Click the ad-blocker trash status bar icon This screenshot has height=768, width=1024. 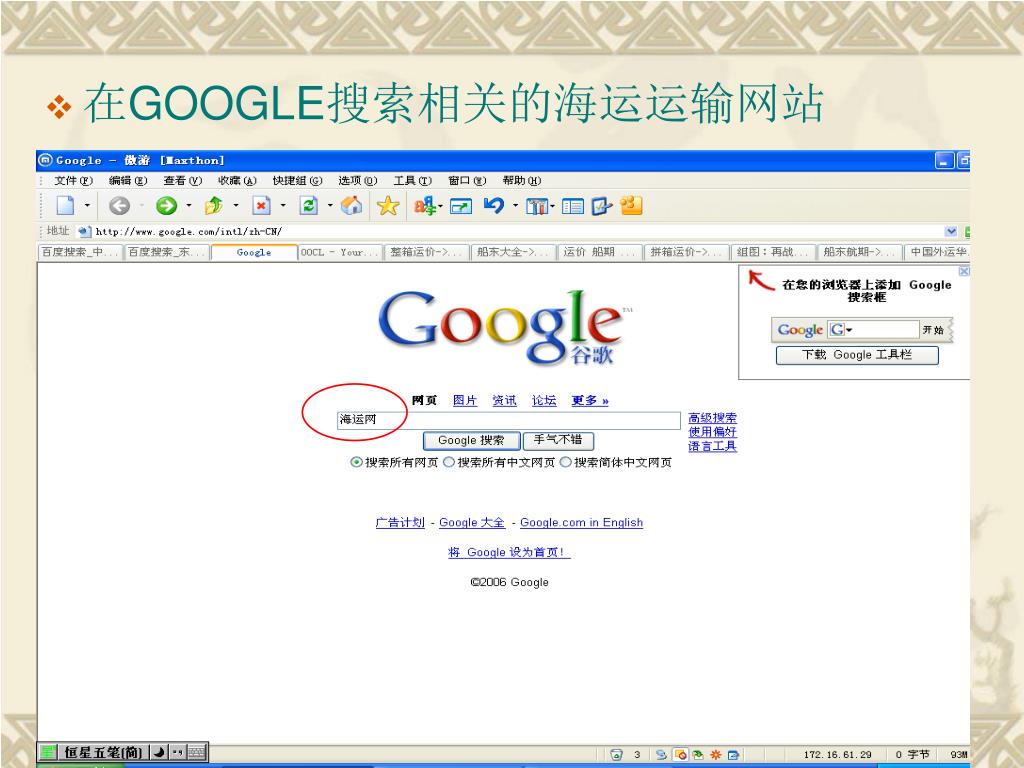[x=616, y=754]
